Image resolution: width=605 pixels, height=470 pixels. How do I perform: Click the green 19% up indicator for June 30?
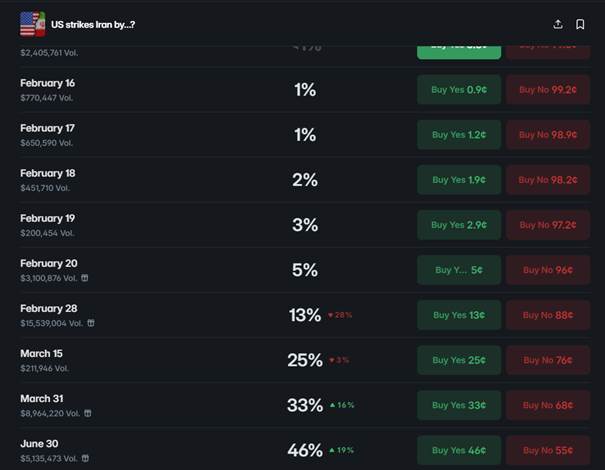tap(340, 450)
